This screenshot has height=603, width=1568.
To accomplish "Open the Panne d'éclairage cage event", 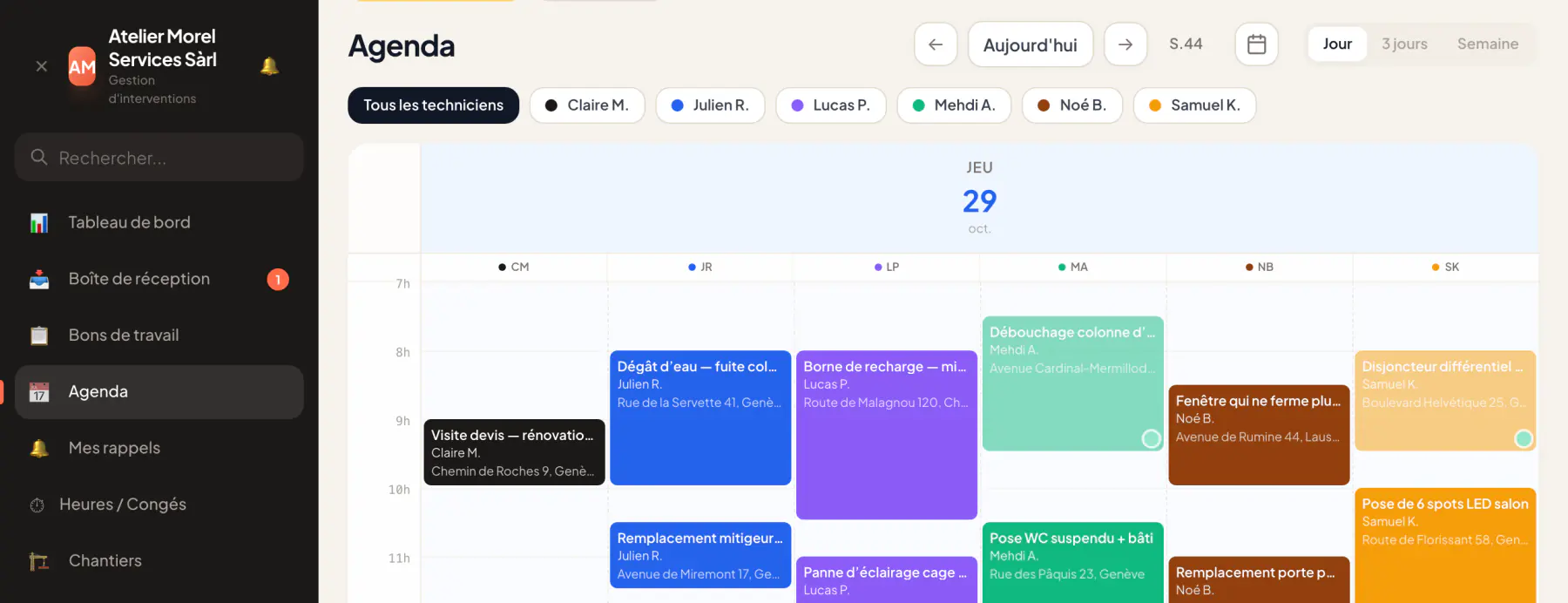I will coord(887,580).
